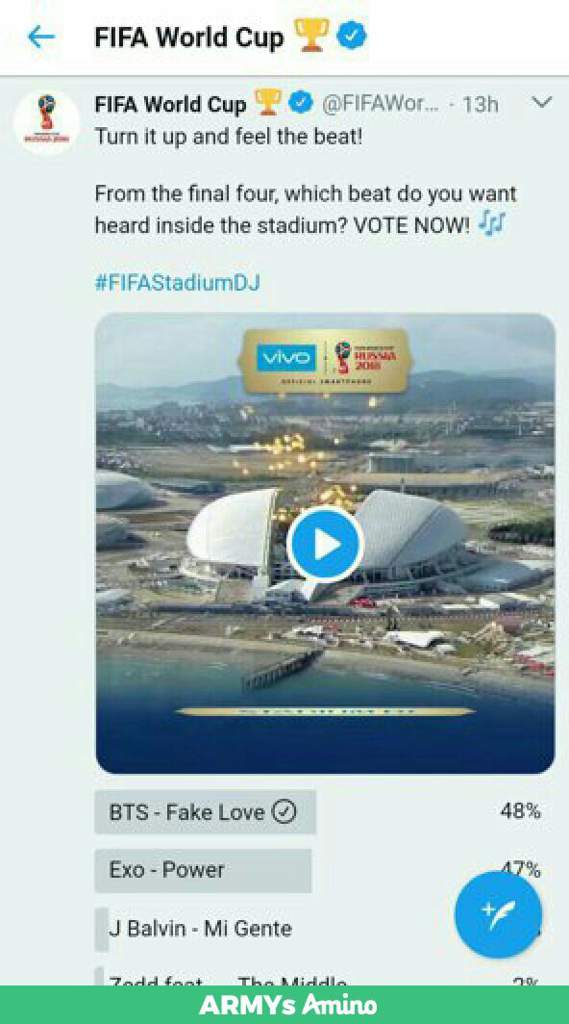Viewport: 569px width, 1024px height.
Task: Expand the tweet options chevron
Action: (x=542, y=103)
